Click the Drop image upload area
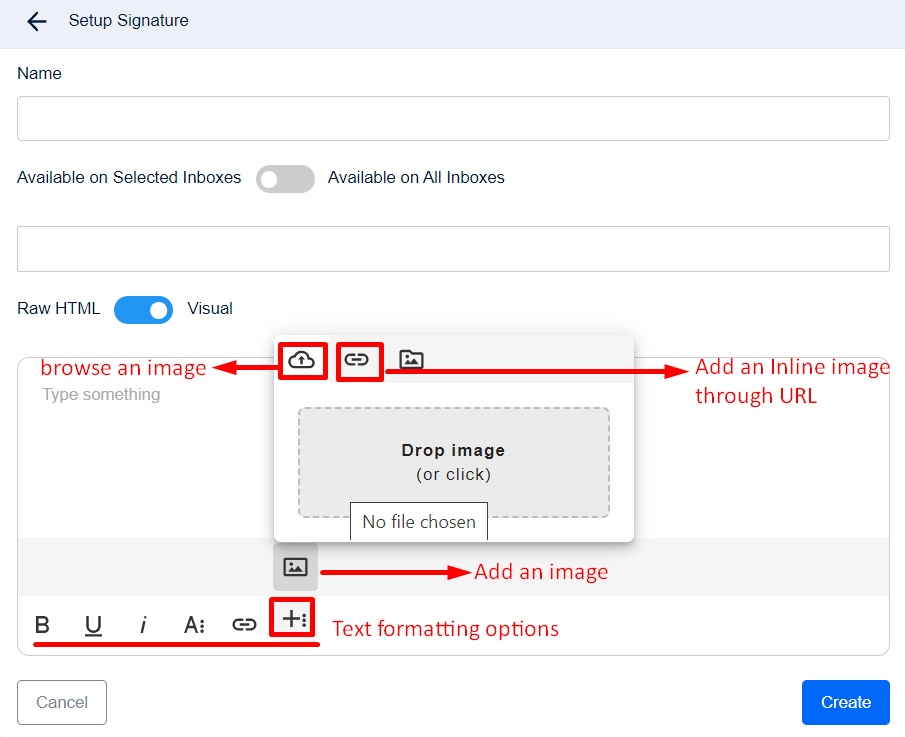905x737 pixels. point(454,462)
